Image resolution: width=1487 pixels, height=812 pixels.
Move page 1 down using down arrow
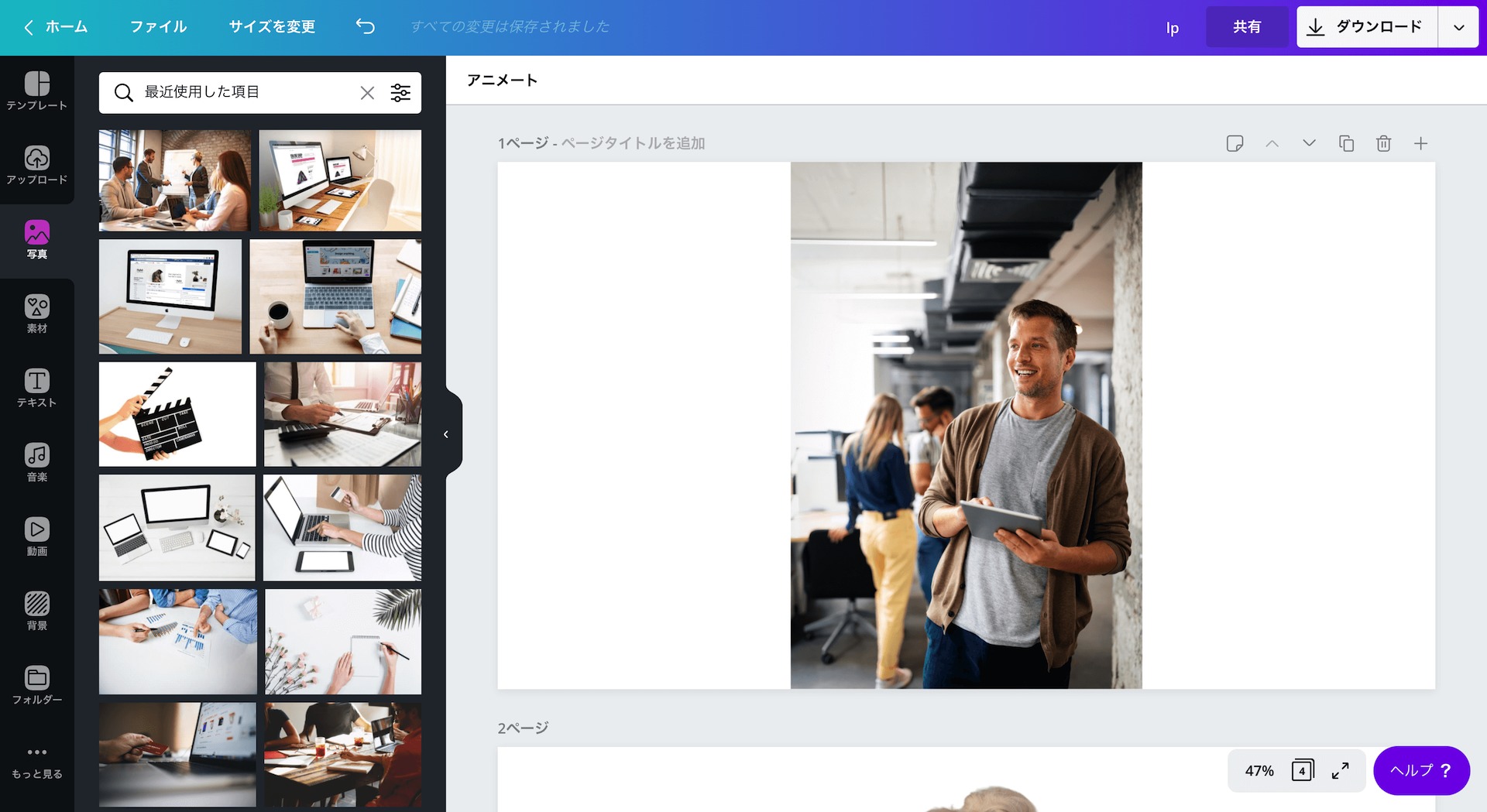click(1309, 143)
